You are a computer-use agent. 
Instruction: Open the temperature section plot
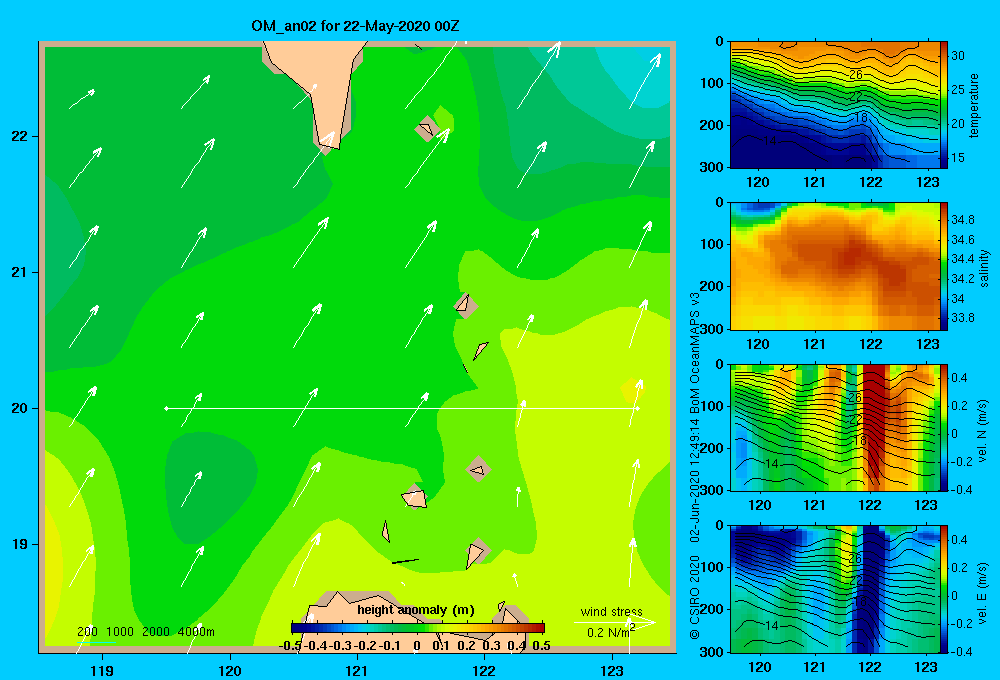point(835,105)
